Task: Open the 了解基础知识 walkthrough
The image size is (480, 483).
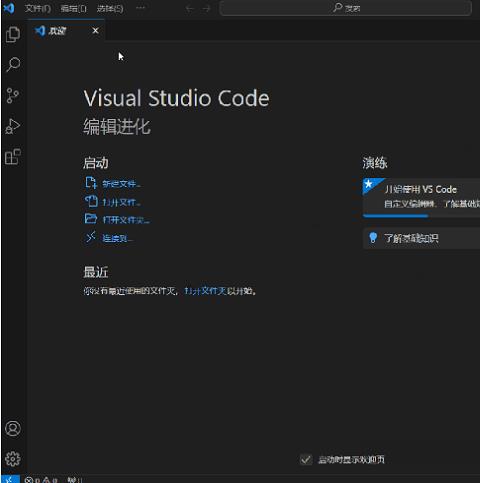Action: (x=421, y=238)
